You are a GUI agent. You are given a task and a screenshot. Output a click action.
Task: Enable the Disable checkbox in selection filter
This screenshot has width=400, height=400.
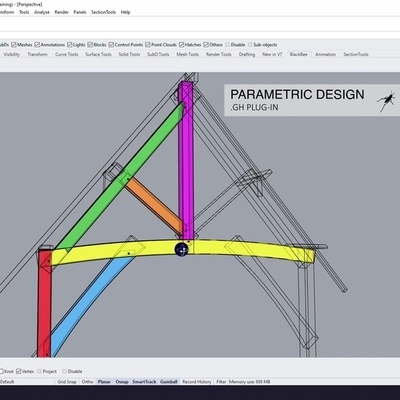pos(227,45)
